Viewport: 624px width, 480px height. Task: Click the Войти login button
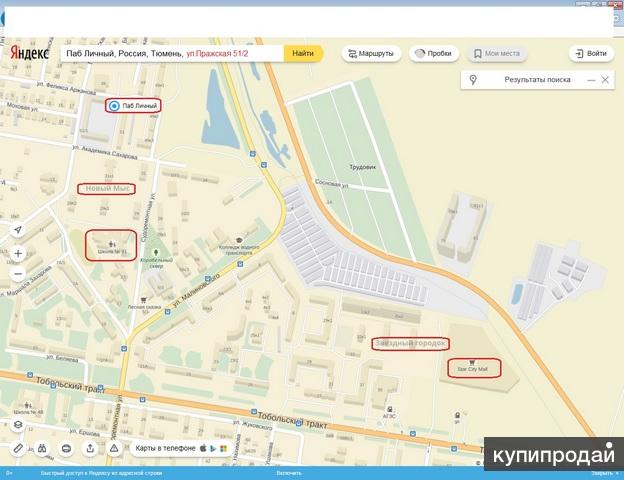[x=591, y=53]
